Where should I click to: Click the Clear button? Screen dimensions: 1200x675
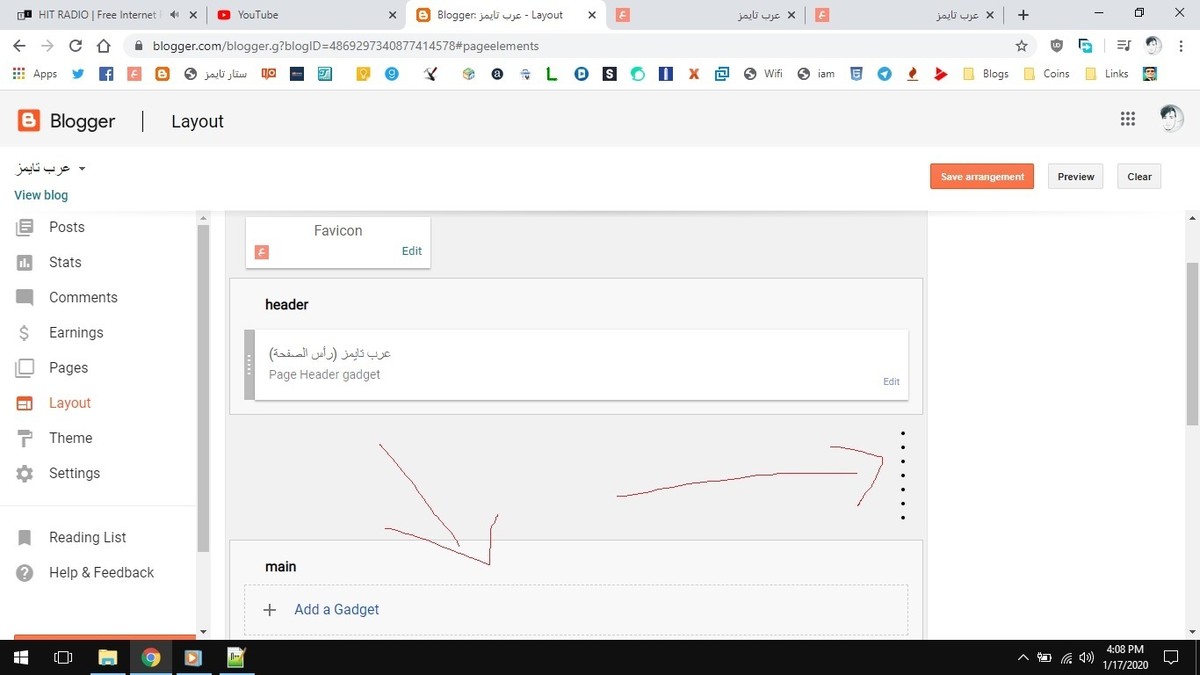pos(1139,176)
